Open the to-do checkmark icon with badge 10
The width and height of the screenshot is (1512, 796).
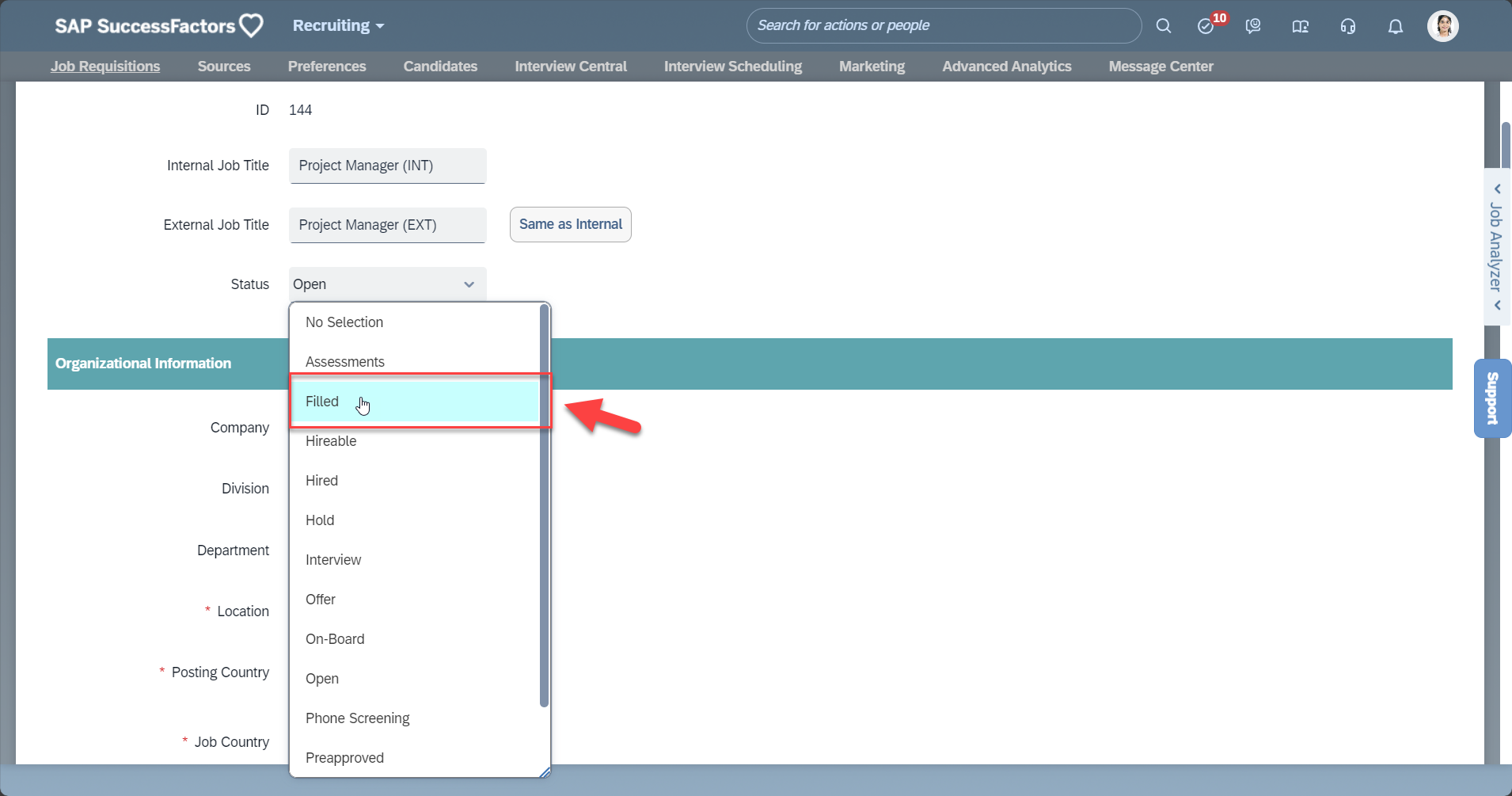point(1206,26)
